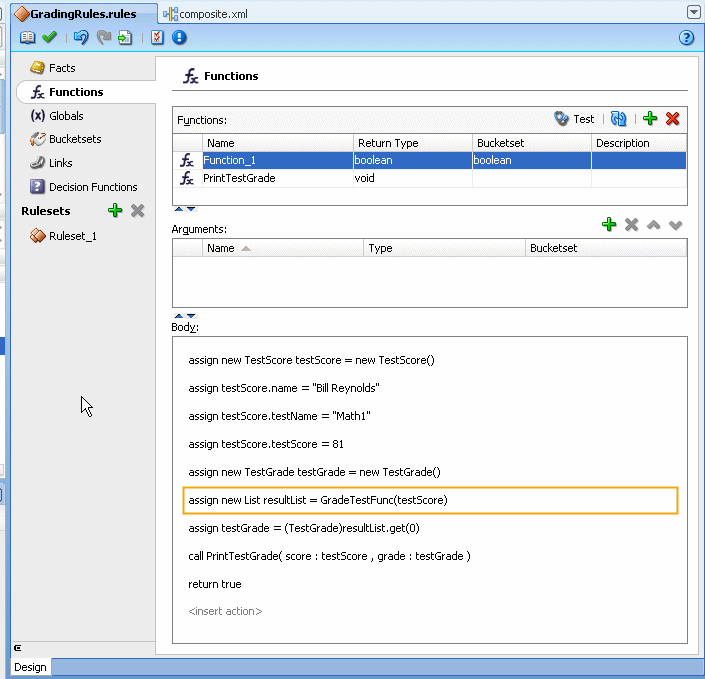Select 'assign new TestGrade testGrade' line
The height and width of the screenshot is (679, 705).
coord(314,472)
